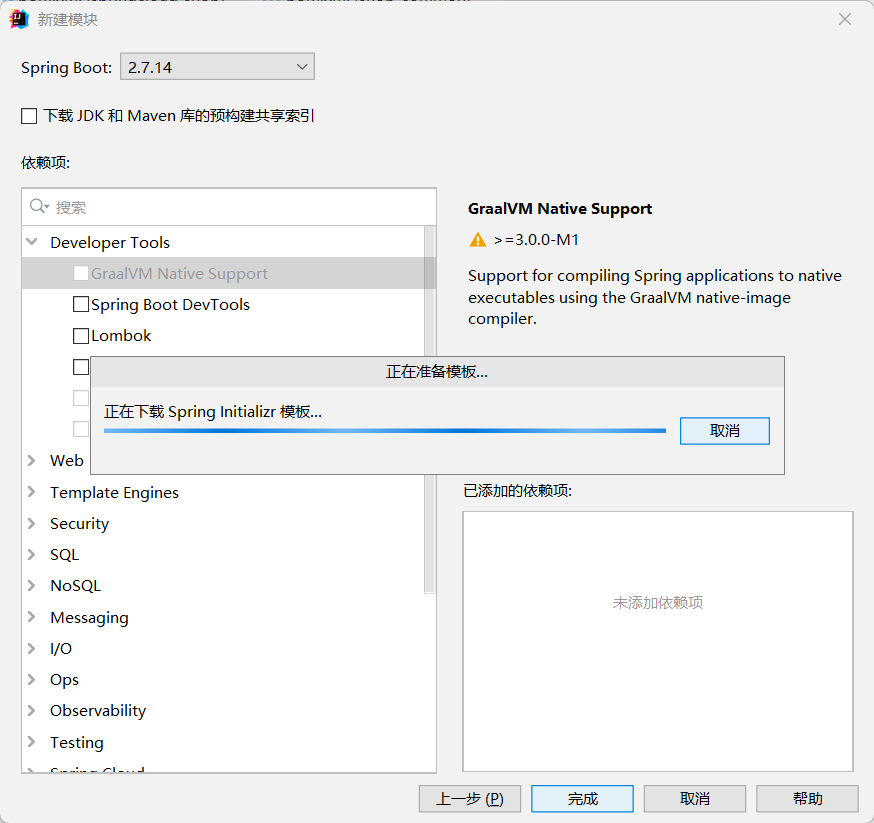Click the 正在下载 Spring Initializr 模板... text
This screenshot has width=874, height=823.
pos(213,412)
